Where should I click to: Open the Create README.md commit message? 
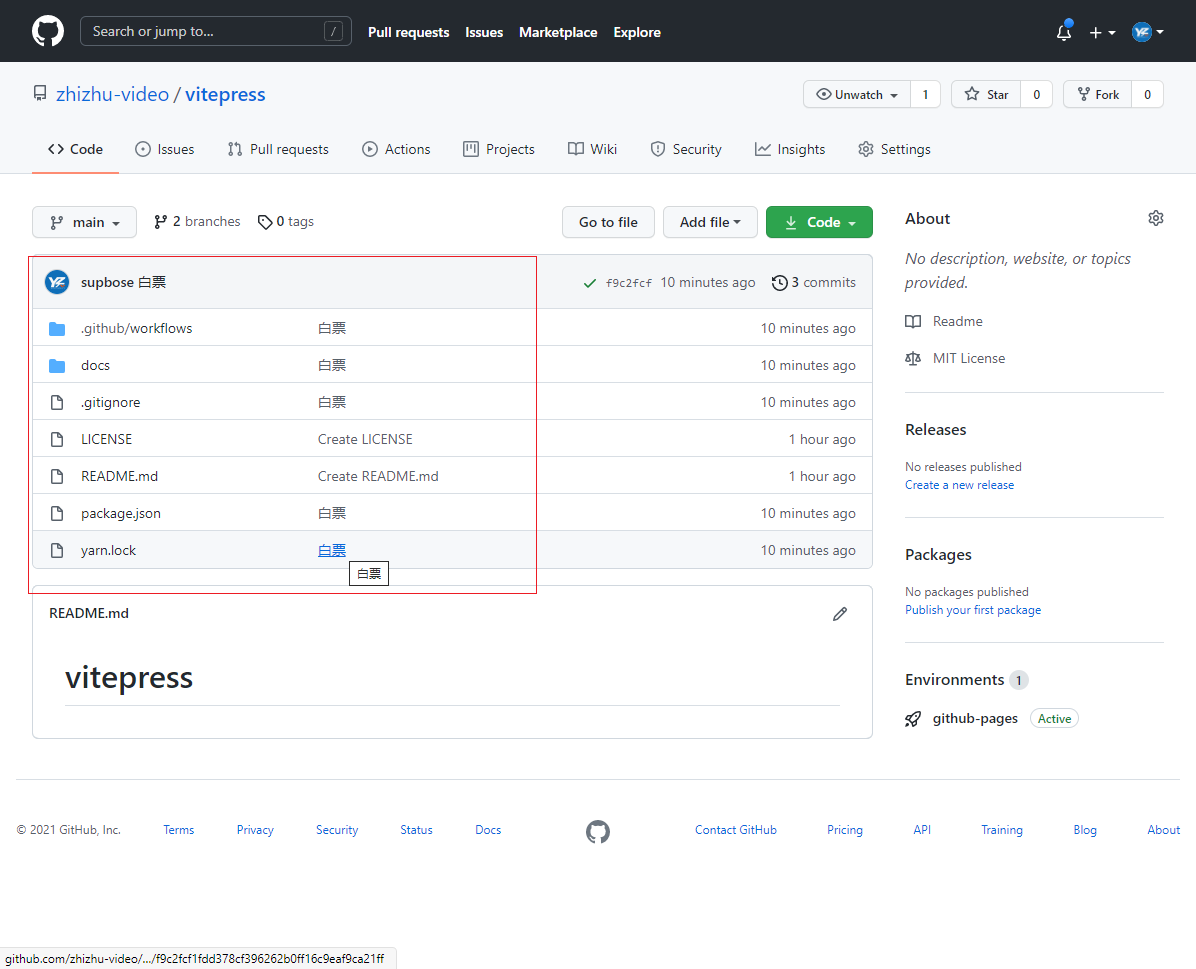pos(378,477)
